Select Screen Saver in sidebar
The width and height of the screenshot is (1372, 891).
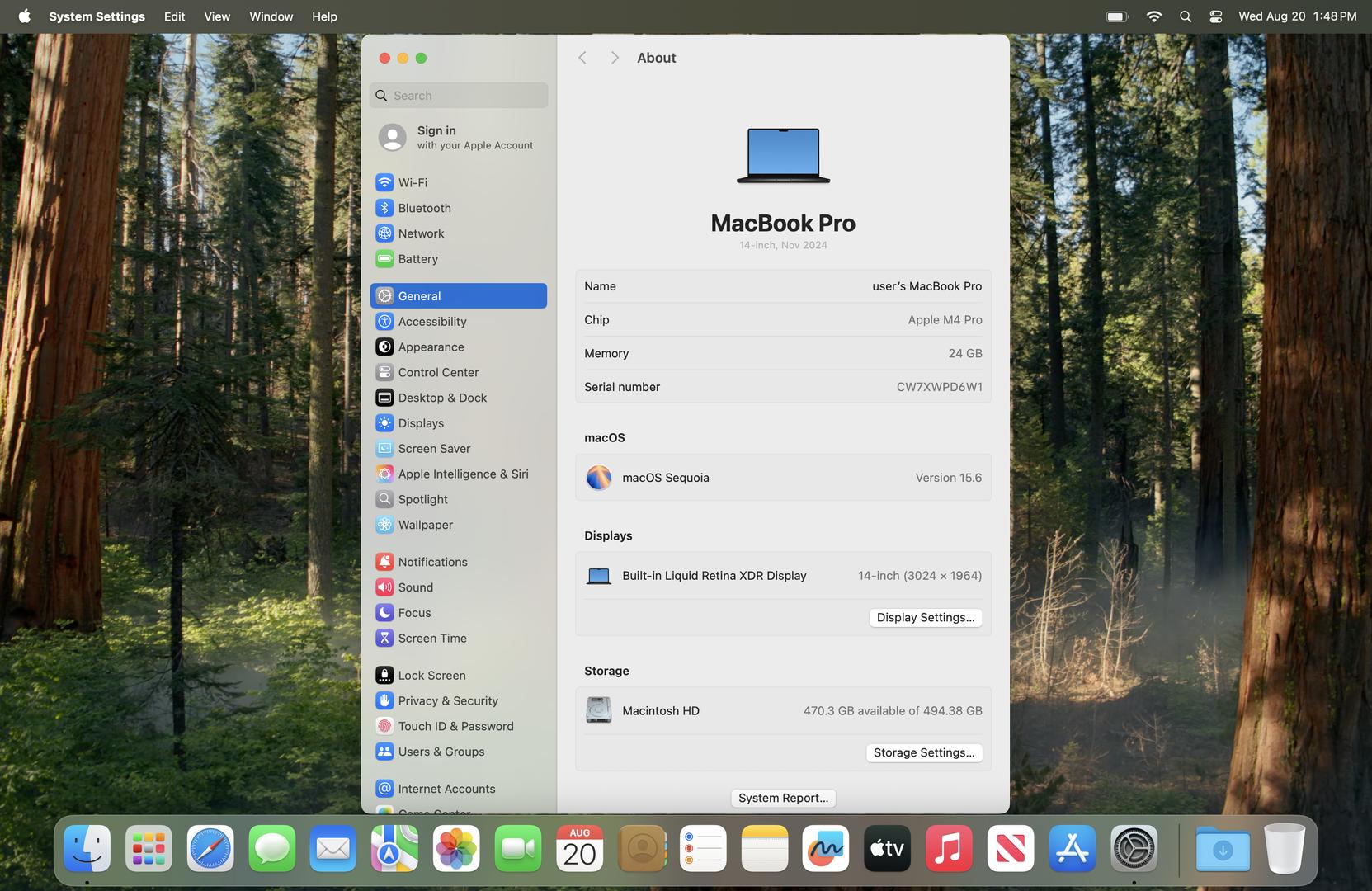(458, 449)
